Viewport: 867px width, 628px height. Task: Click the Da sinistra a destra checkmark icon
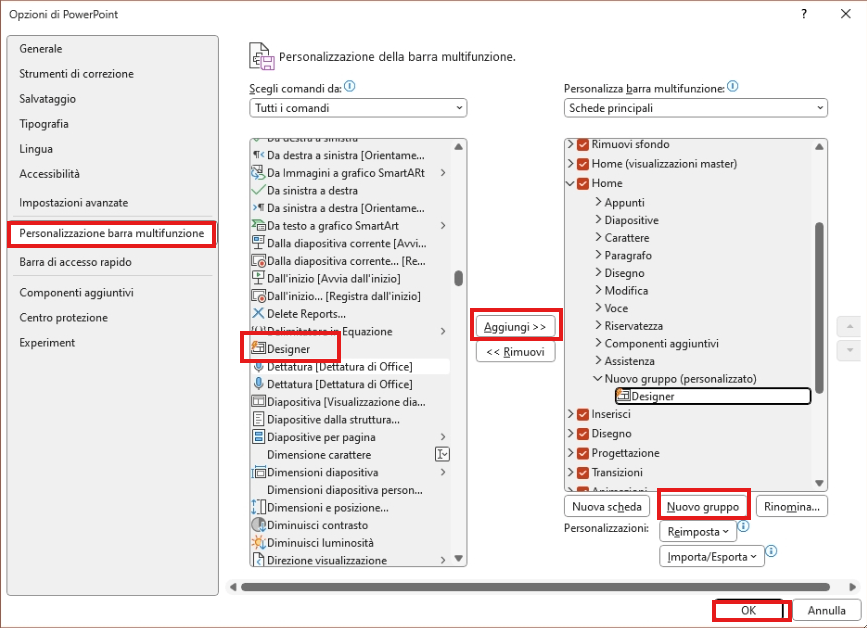(x=258, y=190)
